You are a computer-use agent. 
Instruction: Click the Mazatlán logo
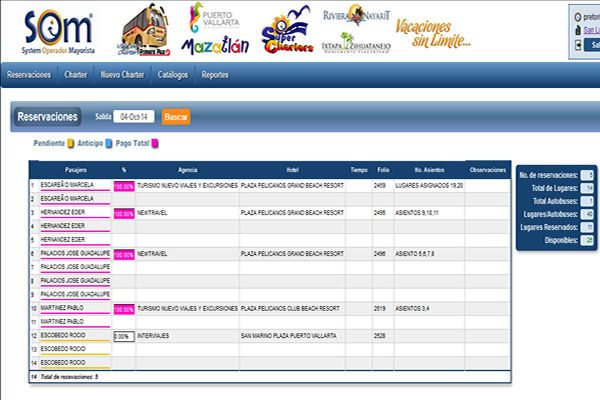pos(213,45)
